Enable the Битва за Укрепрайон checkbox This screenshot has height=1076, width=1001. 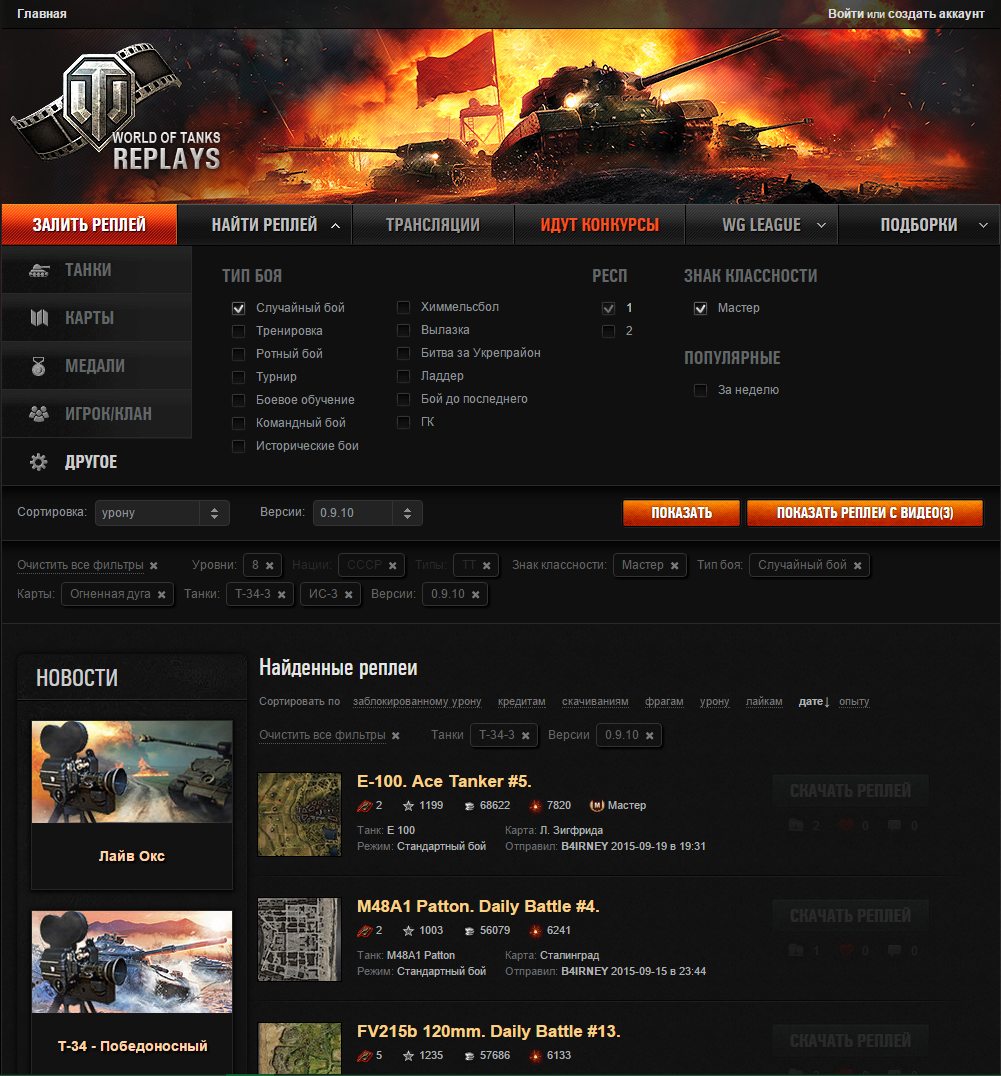tap(403, 353)
